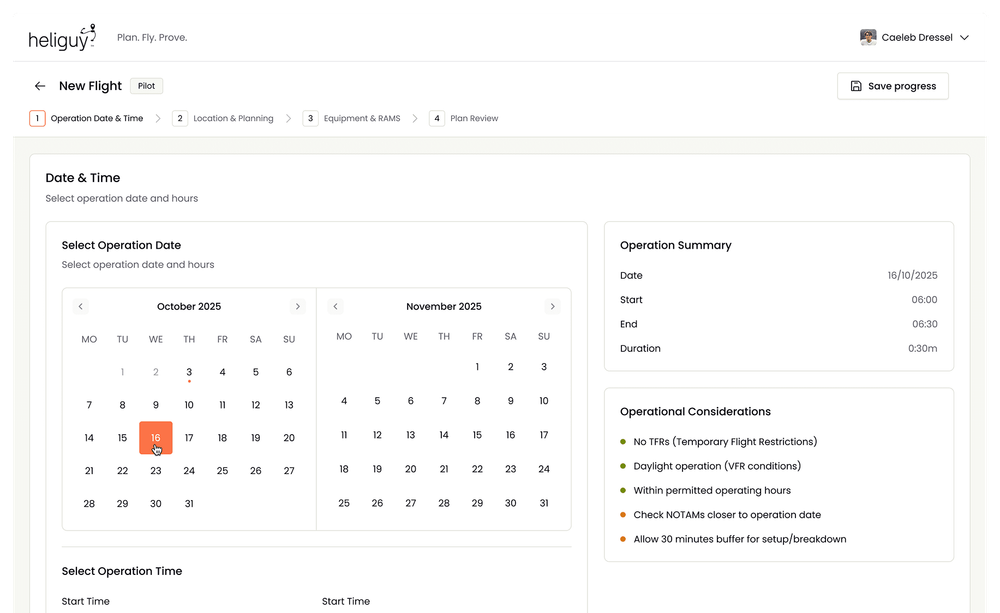1000x613 pixels.
Task: Click the back arrow beside New Flight
Action: point(40,86)
